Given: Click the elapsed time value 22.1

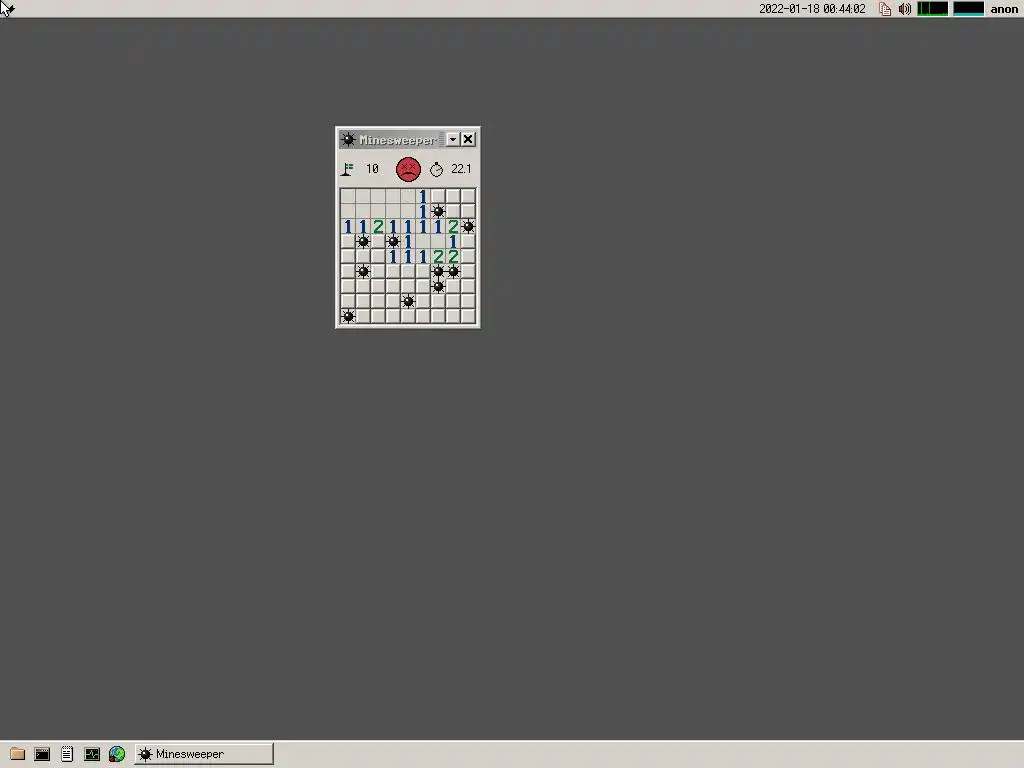Looking at the screenshot, I should pos(461,169).
